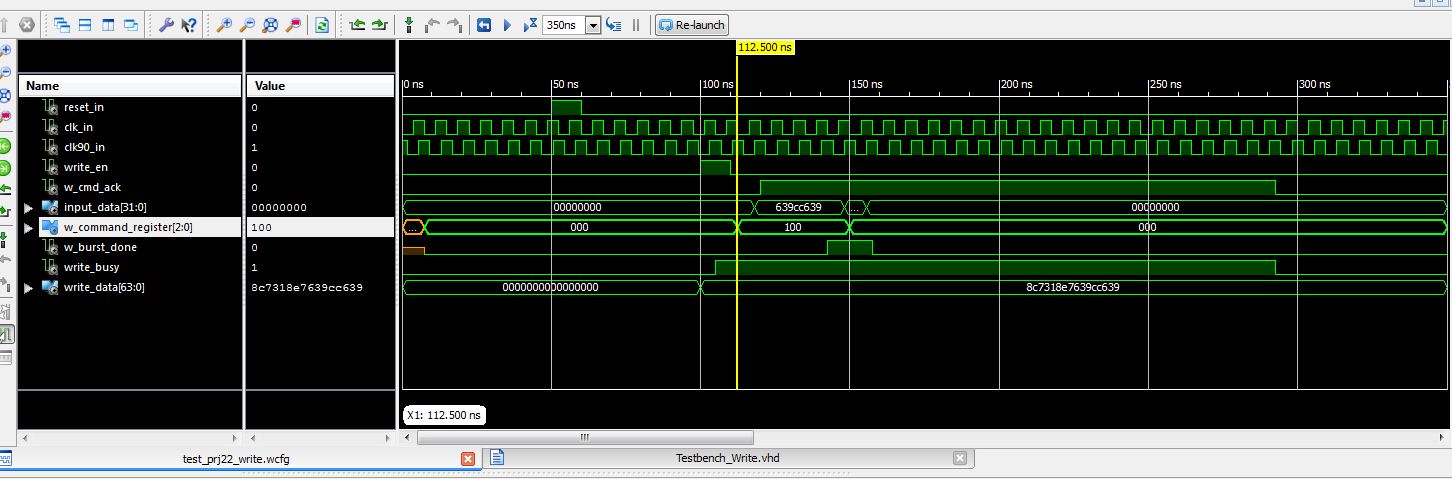This screenshot has height=479, width=1452.
Task: Click the 200 ns ruler label
Action: point(1016,85)
